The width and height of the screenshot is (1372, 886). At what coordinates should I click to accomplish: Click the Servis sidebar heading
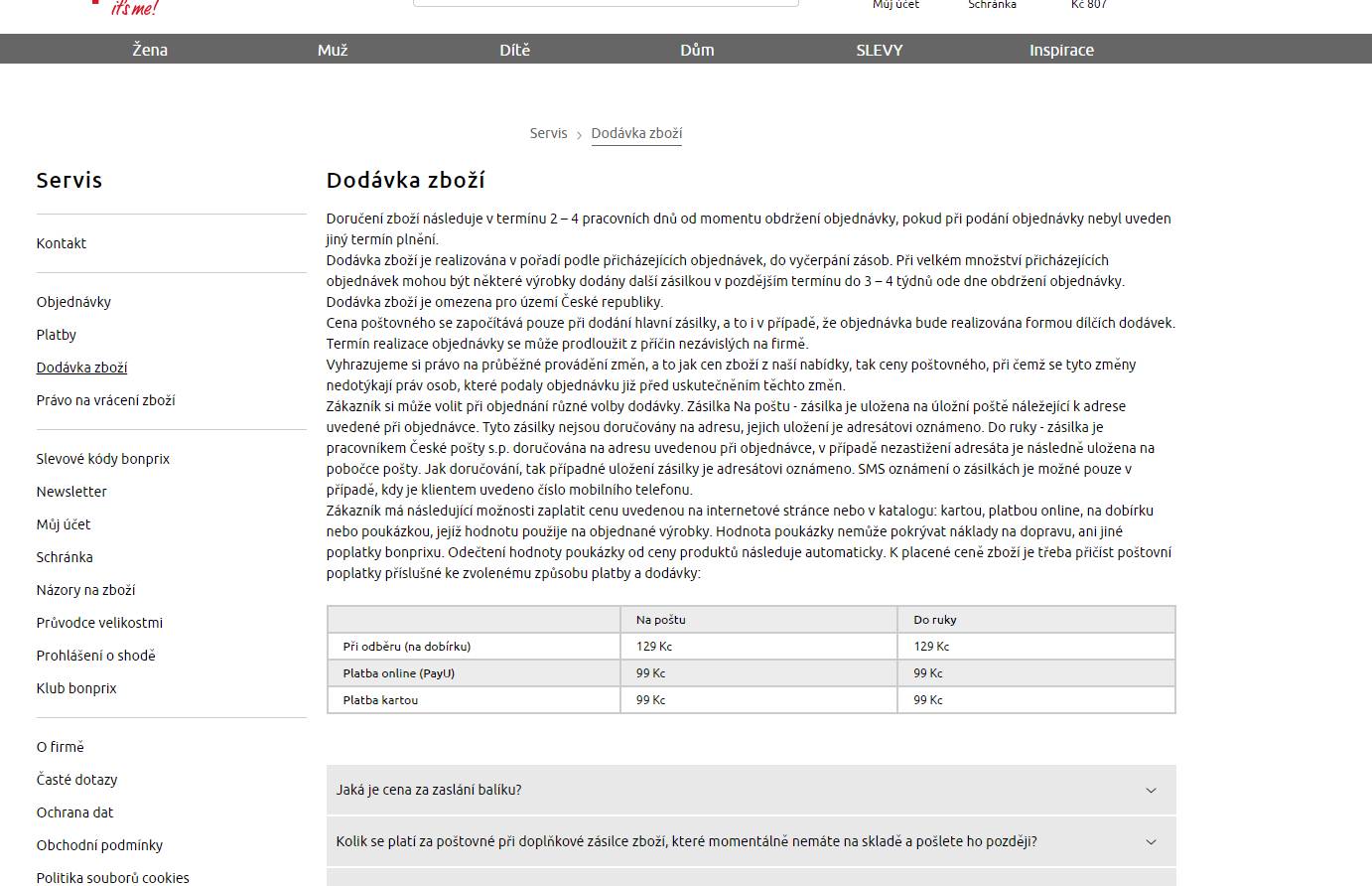tap(69, 181)
